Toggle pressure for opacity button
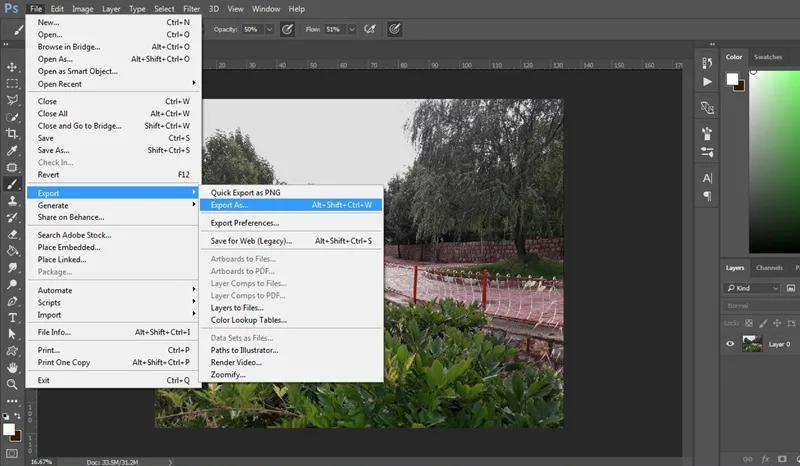The width and height of the screenshot is (800, 466). 287,29
